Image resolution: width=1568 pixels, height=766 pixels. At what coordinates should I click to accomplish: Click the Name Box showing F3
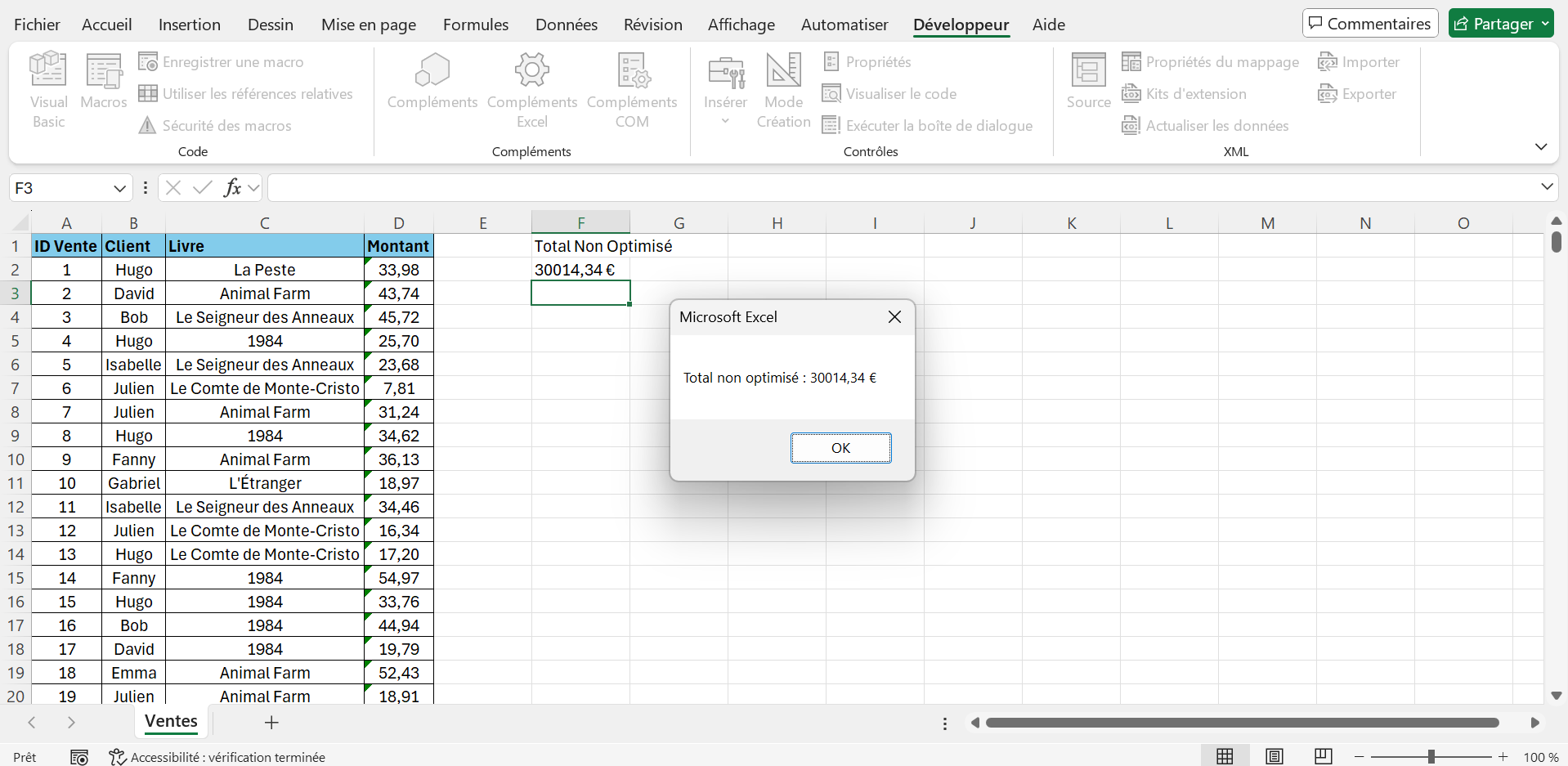(x=59, y=188)
